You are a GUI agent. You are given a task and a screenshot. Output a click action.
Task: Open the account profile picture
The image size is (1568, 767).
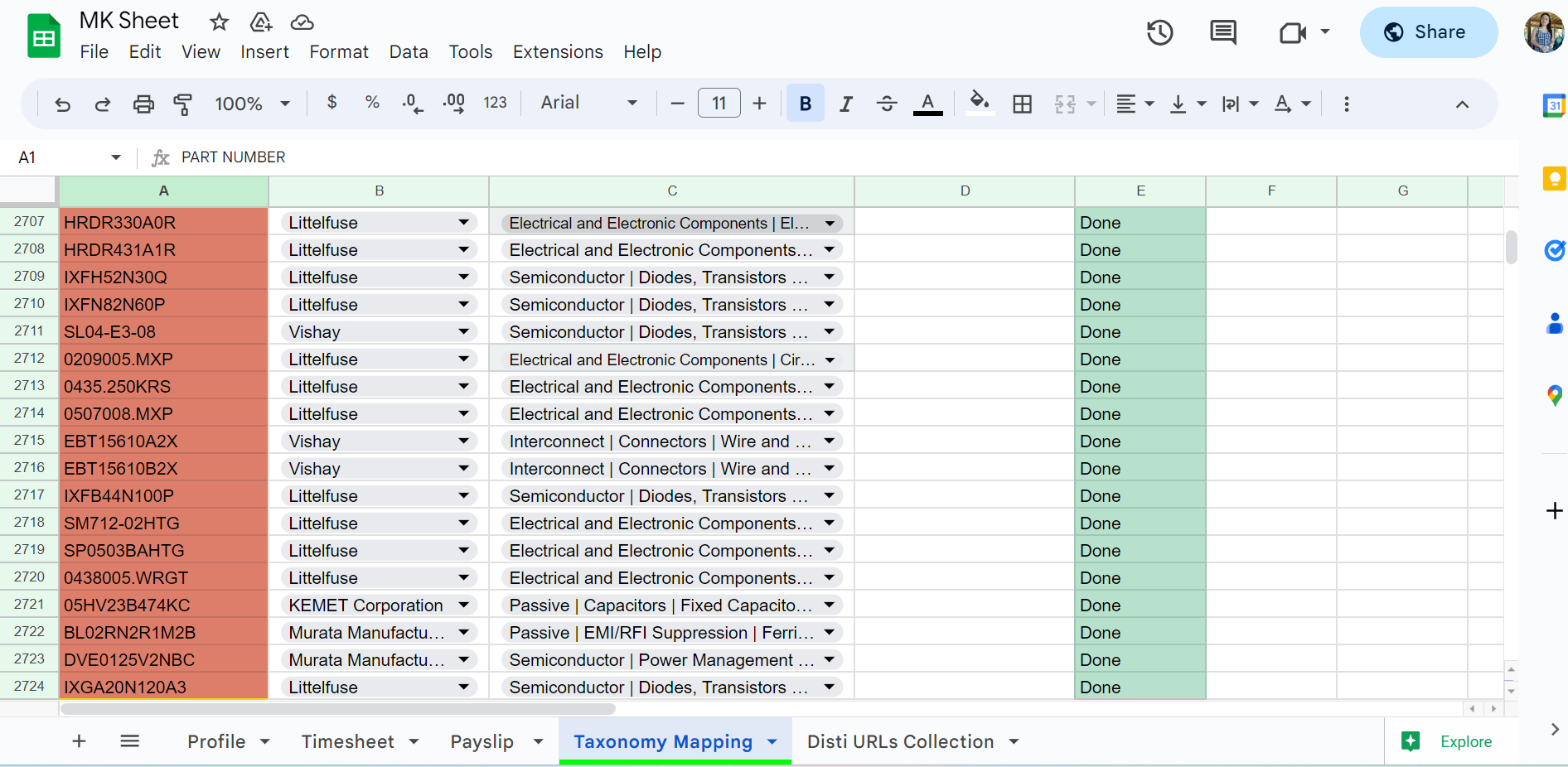(x=1544, y=32)
